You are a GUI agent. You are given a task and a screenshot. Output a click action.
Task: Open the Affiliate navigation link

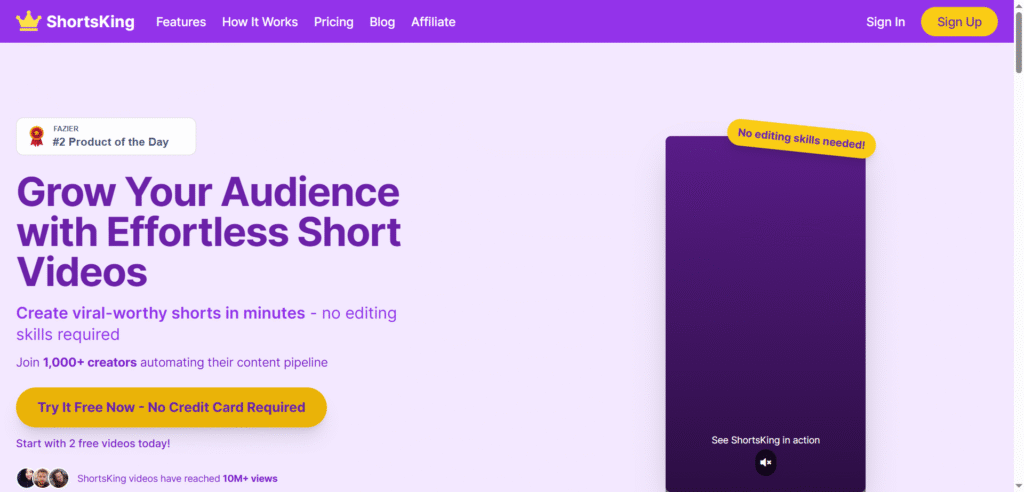(x=433, y=22)
